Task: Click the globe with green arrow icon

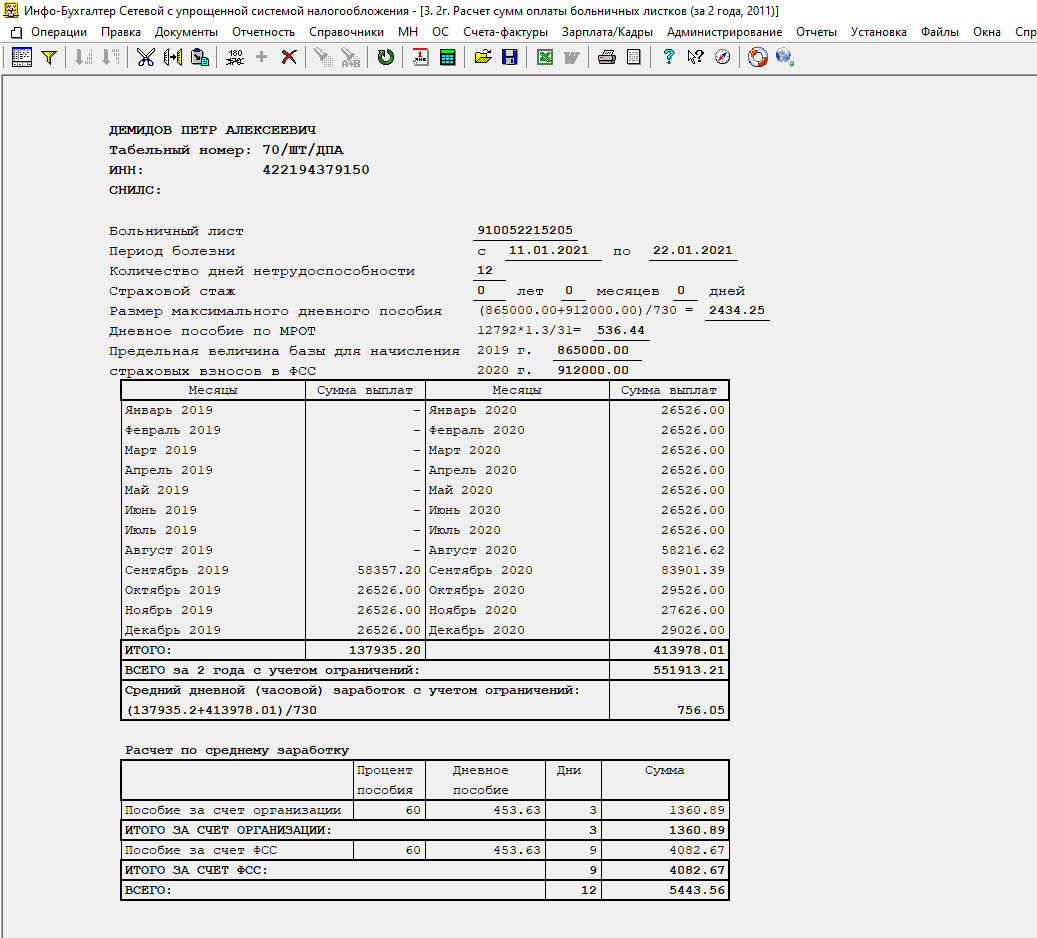Action: pyautogui.click(x=785, y=58)
